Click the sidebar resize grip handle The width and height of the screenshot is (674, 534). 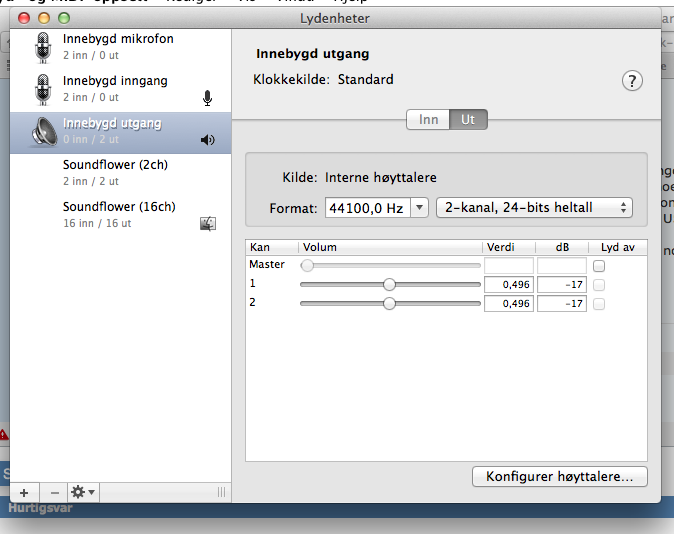coord(221,492)
